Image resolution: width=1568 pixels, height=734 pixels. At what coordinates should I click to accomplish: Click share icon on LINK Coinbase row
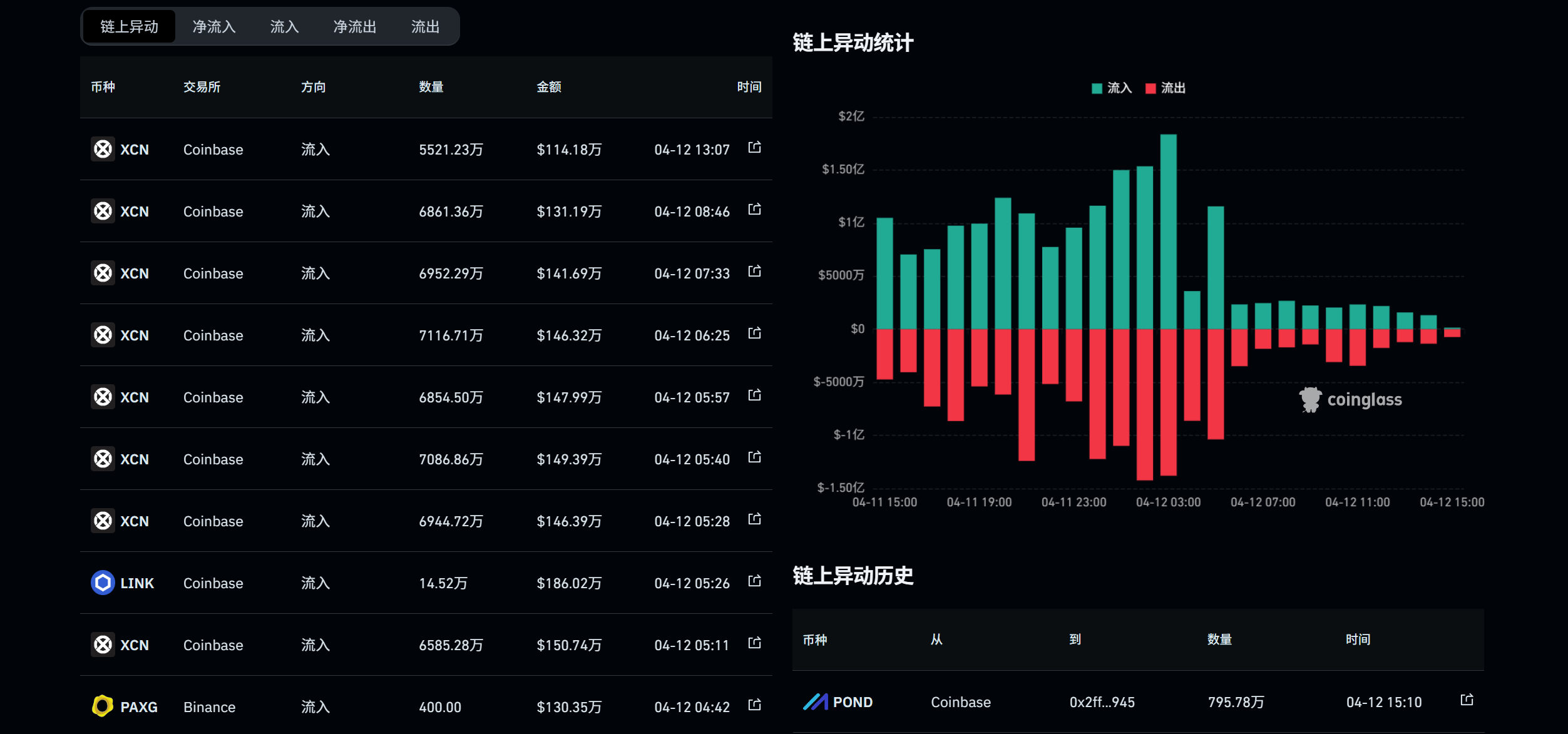pos(754,581)
